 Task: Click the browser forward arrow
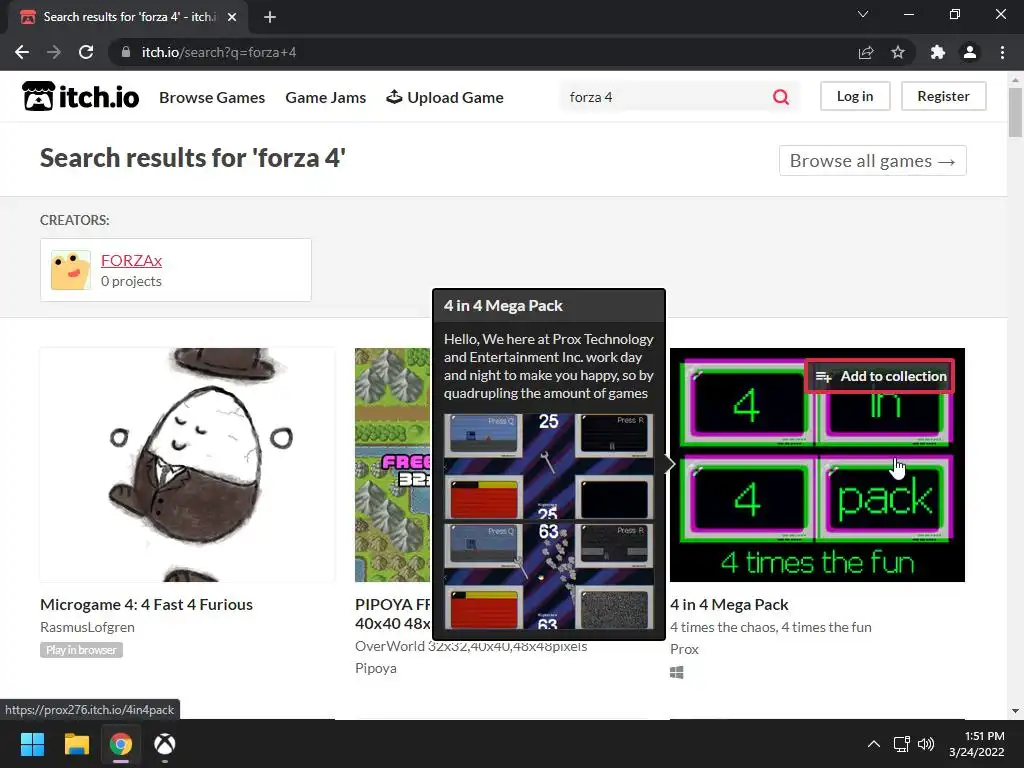[x=54, y=52]
